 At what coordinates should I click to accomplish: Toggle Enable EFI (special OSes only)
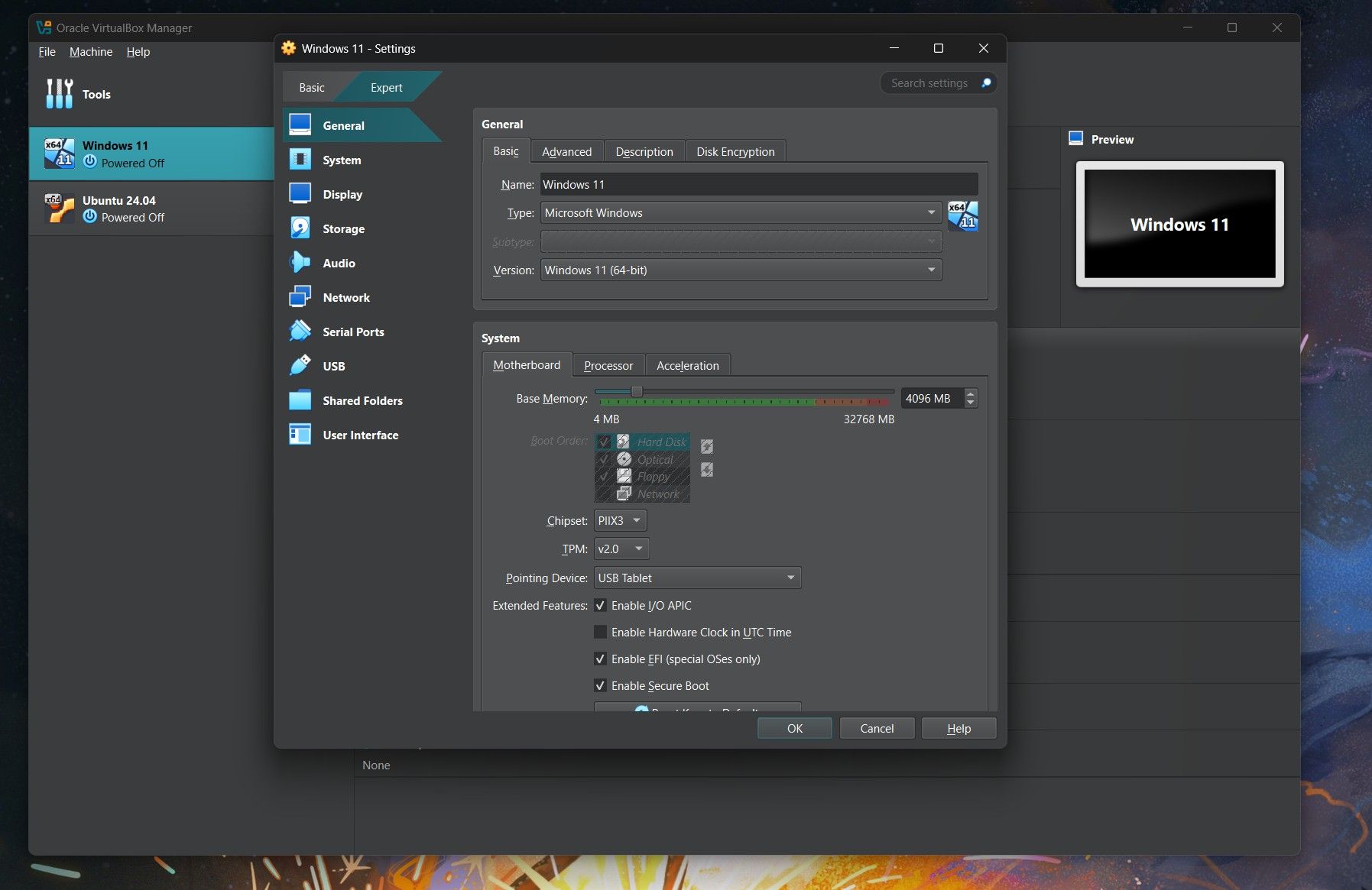pyautogui.click(x=600, y=659)
